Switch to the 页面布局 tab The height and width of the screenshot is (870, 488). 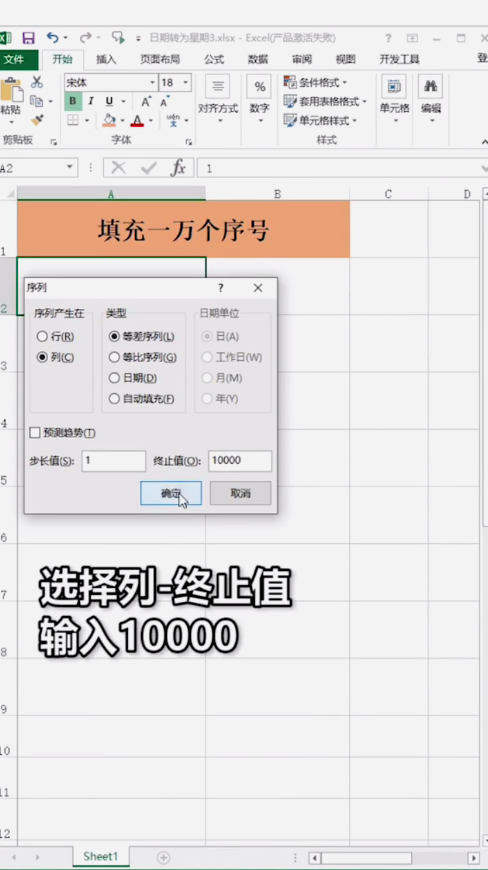160,59
